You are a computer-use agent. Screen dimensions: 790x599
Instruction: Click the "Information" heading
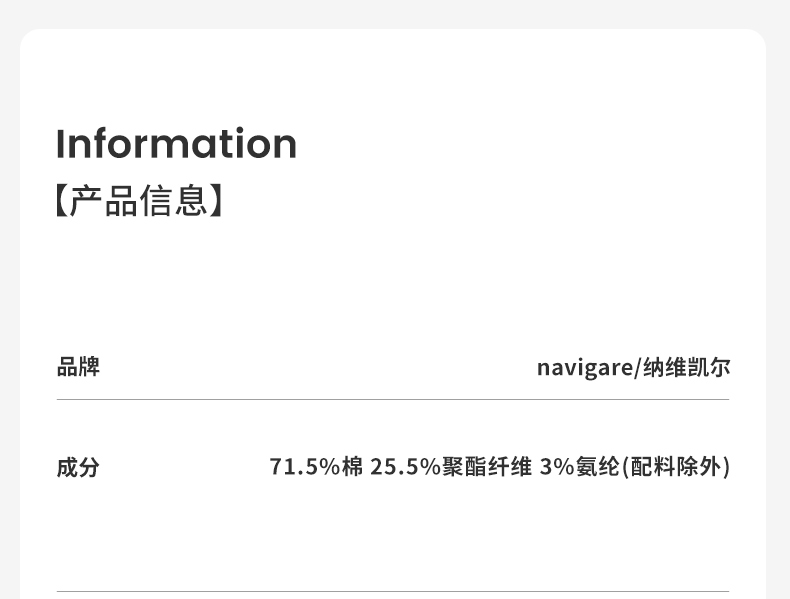[x=176, y=144]
